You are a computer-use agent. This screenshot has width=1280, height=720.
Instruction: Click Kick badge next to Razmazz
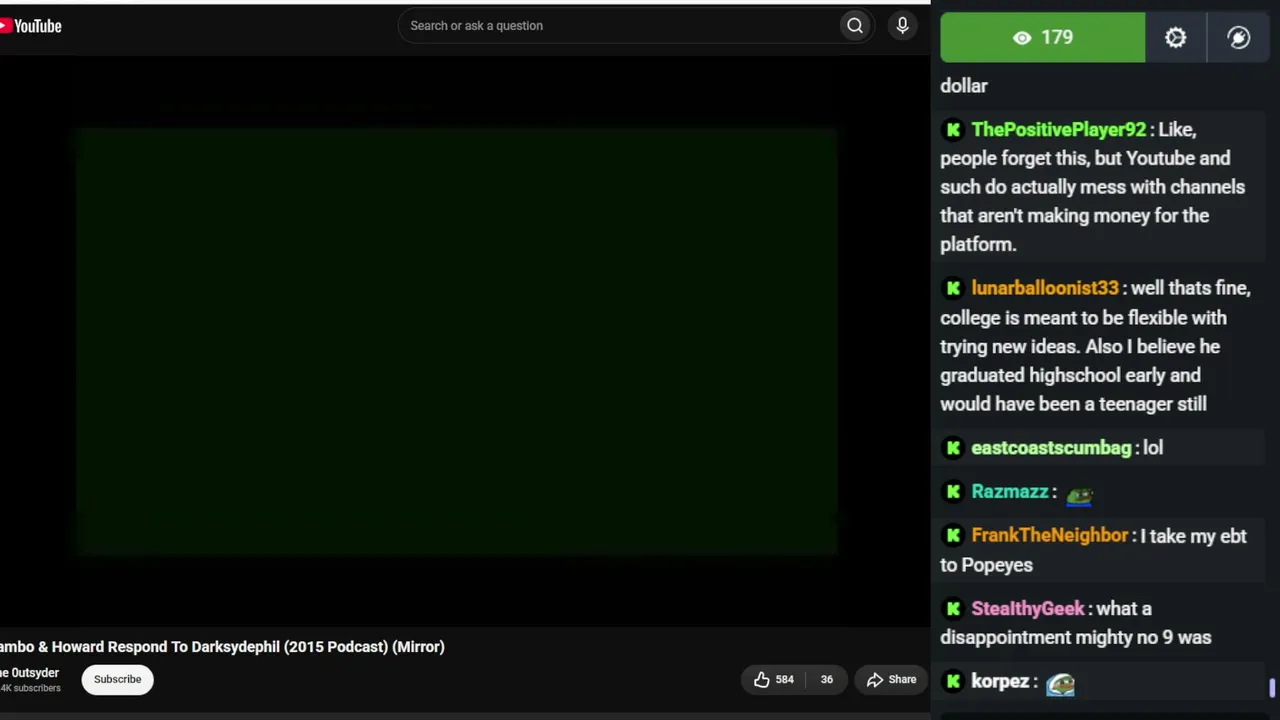(953, 492)
